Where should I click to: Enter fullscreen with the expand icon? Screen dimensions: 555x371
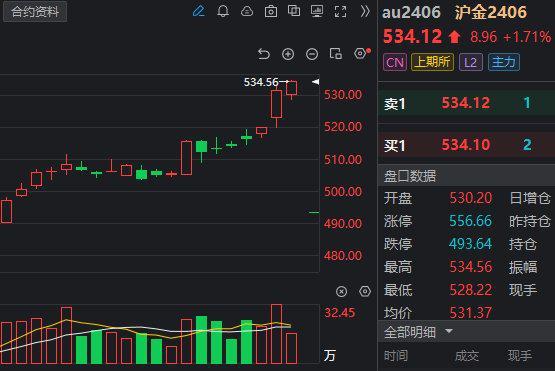click(x=341, y=12)
